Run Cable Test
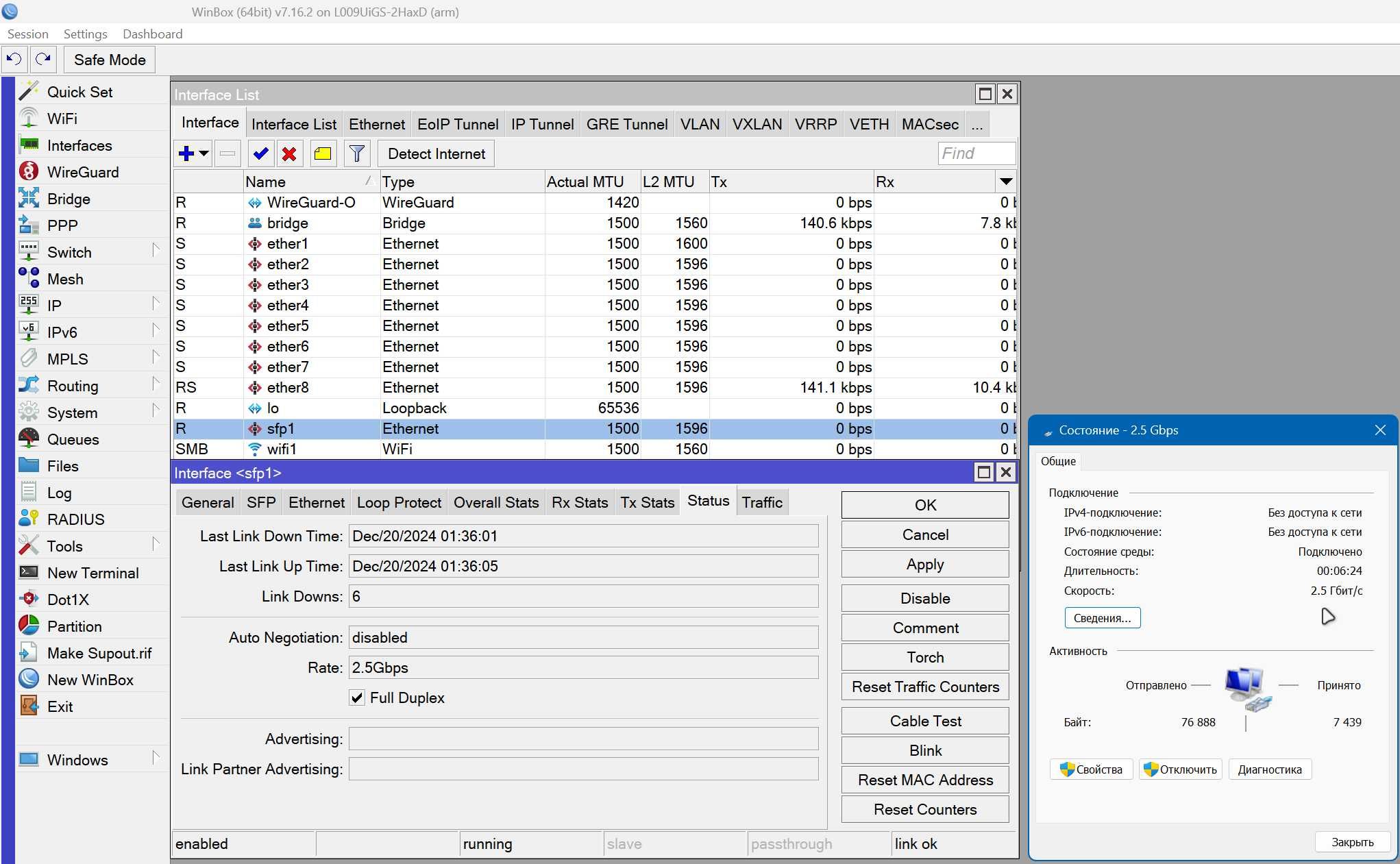The image size is (1400, 864). 925,721
